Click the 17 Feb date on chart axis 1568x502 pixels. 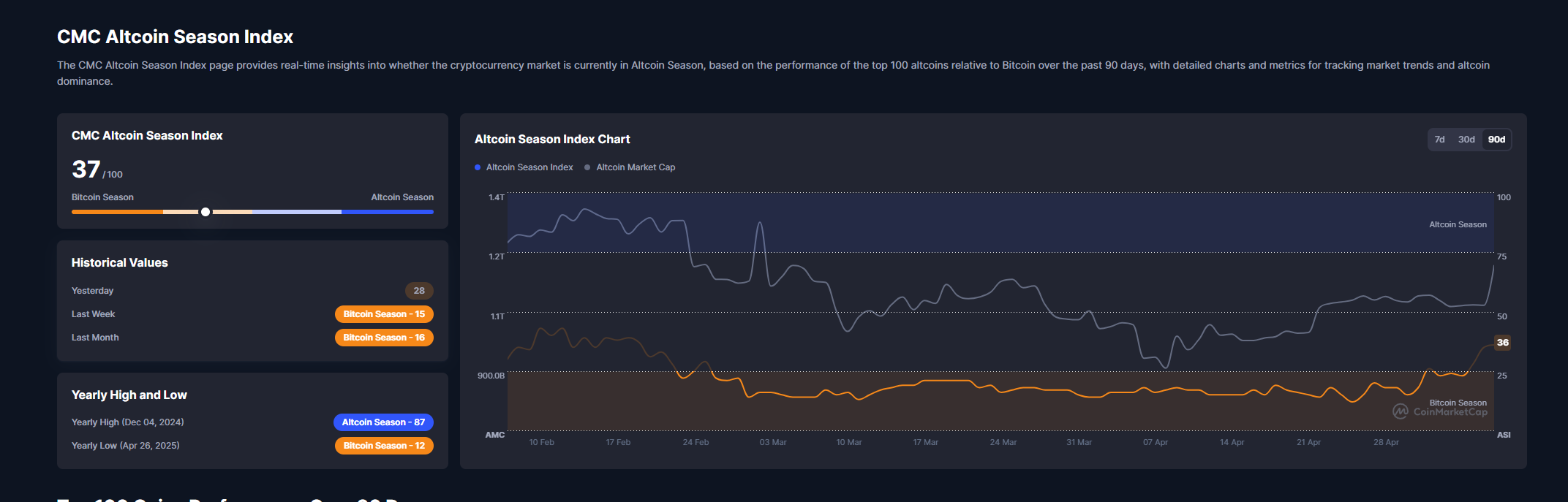(x=618, y=442)
